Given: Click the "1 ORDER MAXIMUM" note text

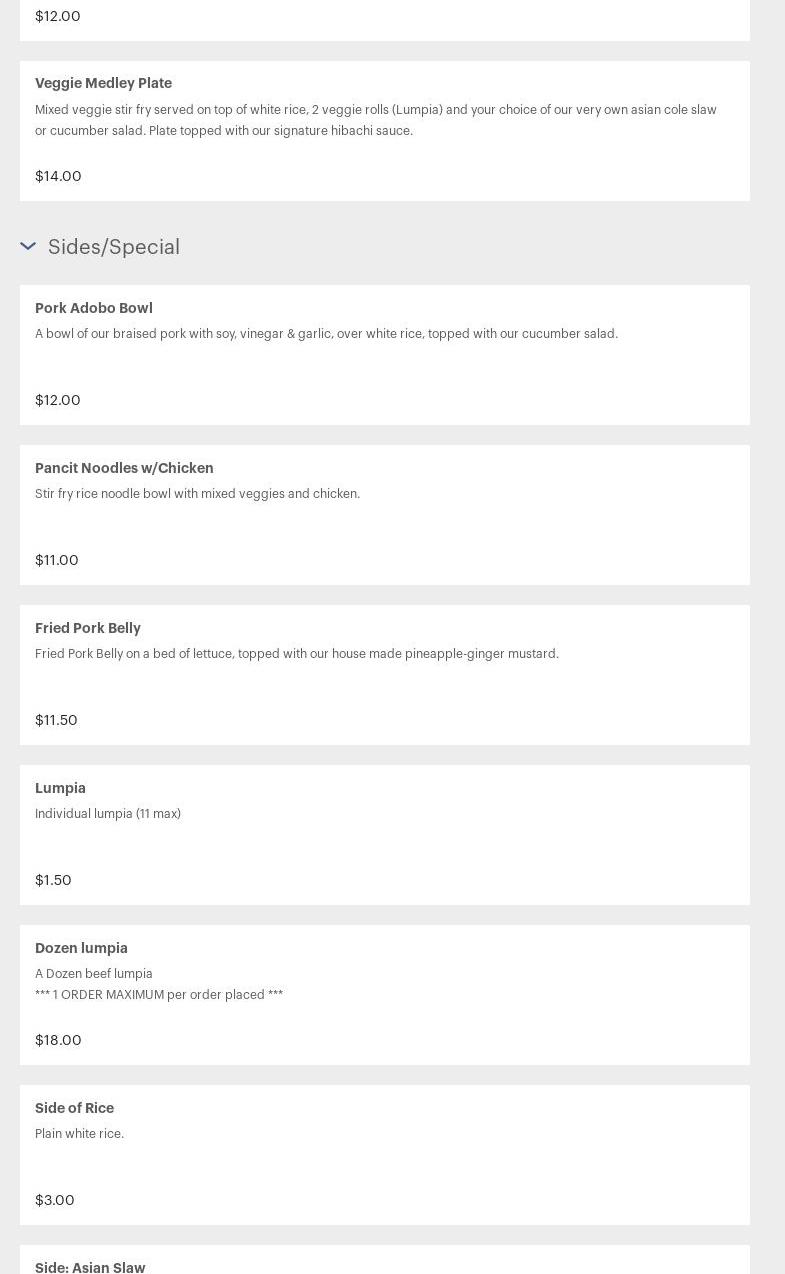Looking at the screenshot, I should click(159, 995).
